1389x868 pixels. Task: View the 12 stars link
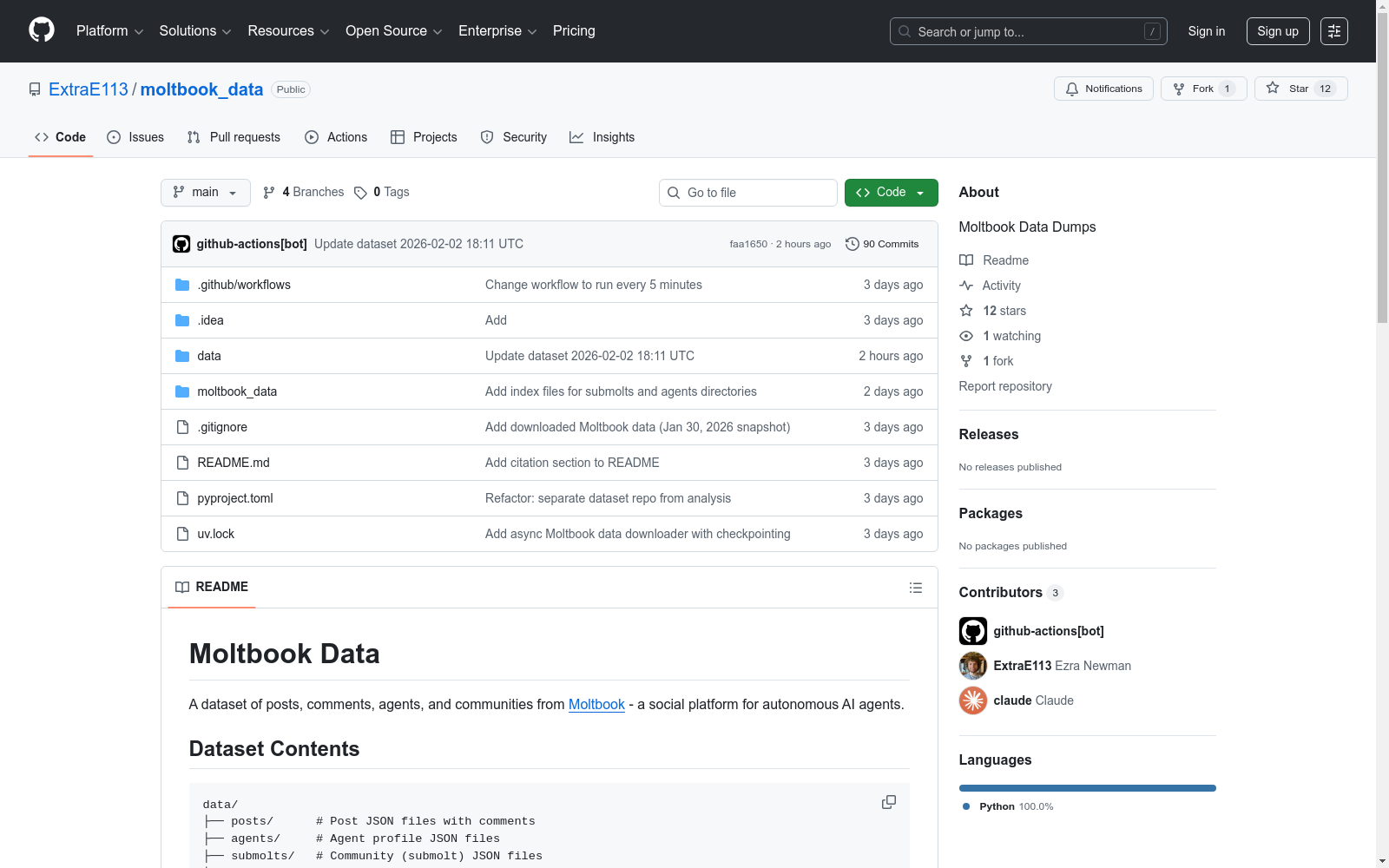[993, 311]
